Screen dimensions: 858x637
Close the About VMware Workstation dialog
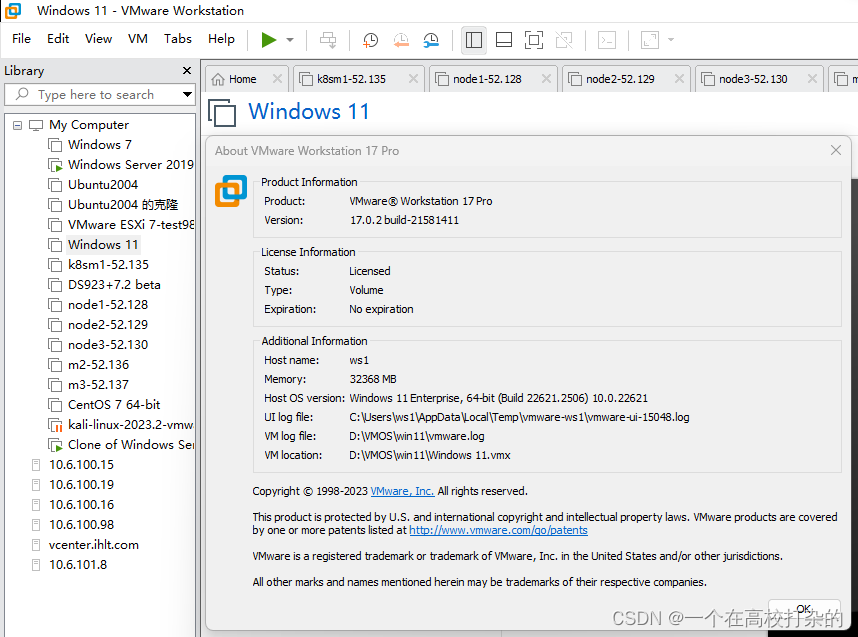[x=836, y=150]
